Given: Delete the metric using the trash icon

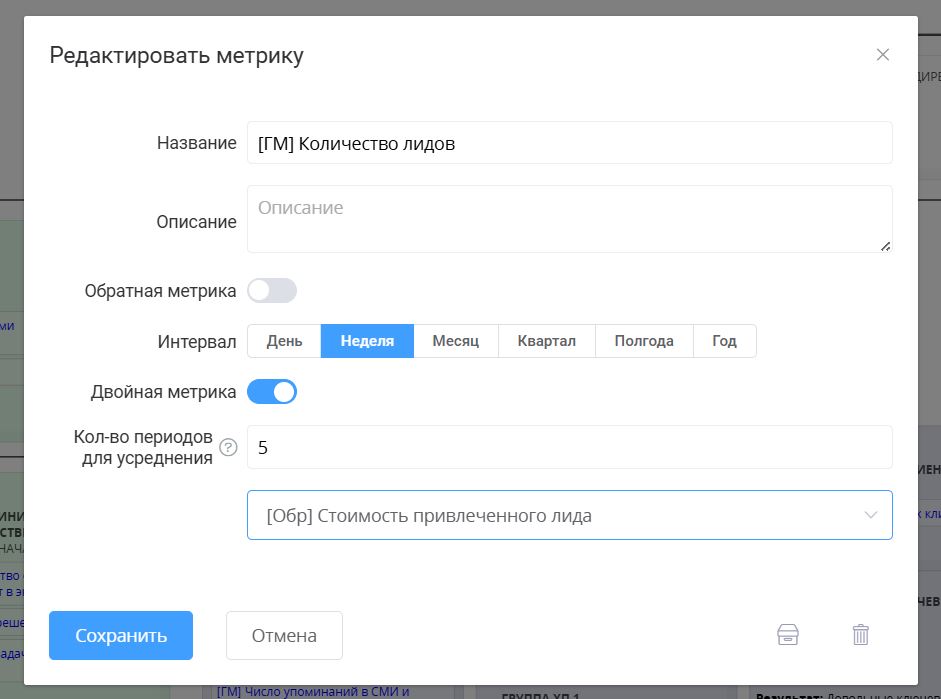Looking at the screenshot, I should [x=860, y=634].
